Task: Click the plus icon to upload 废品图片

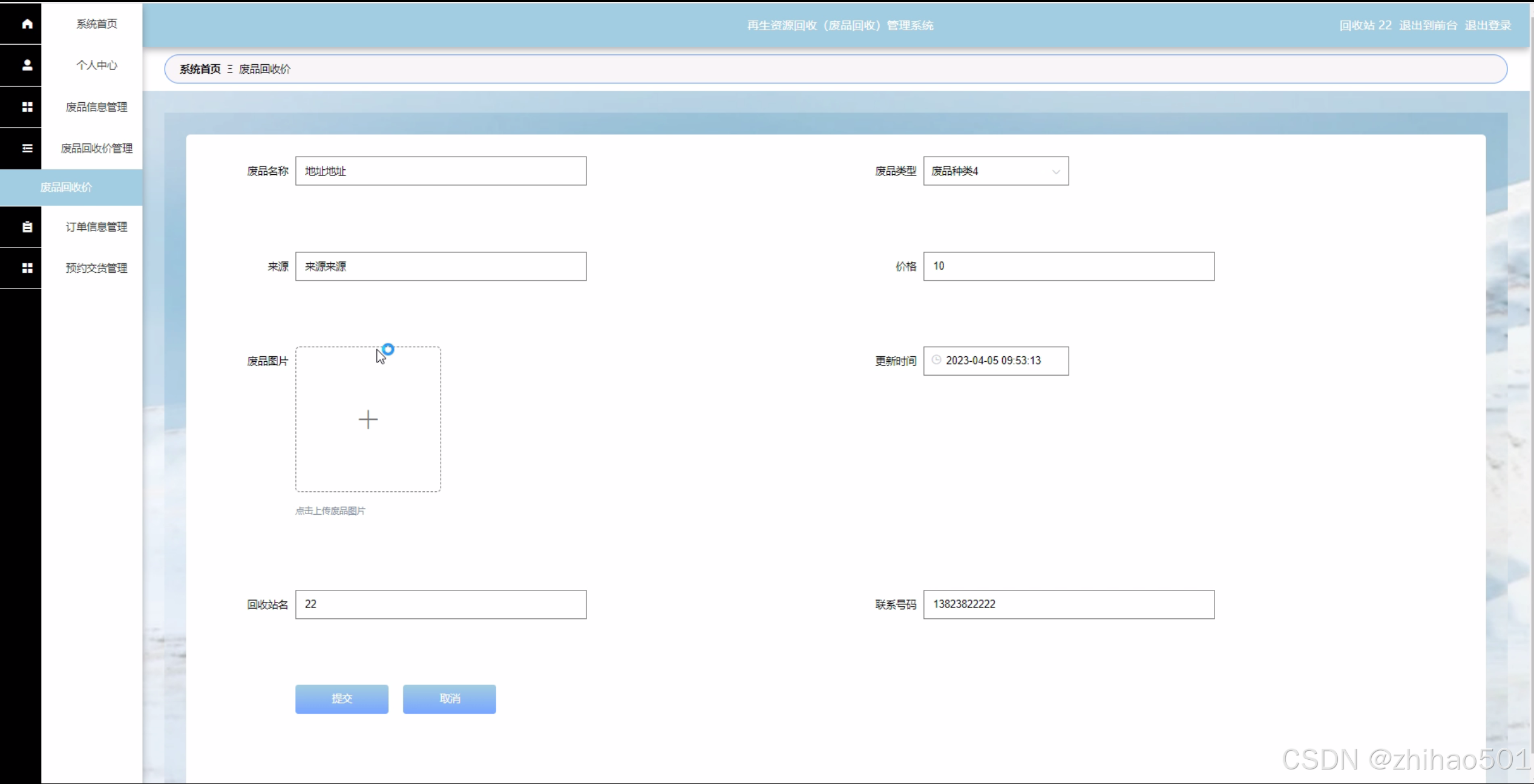Action: [368, 419]
